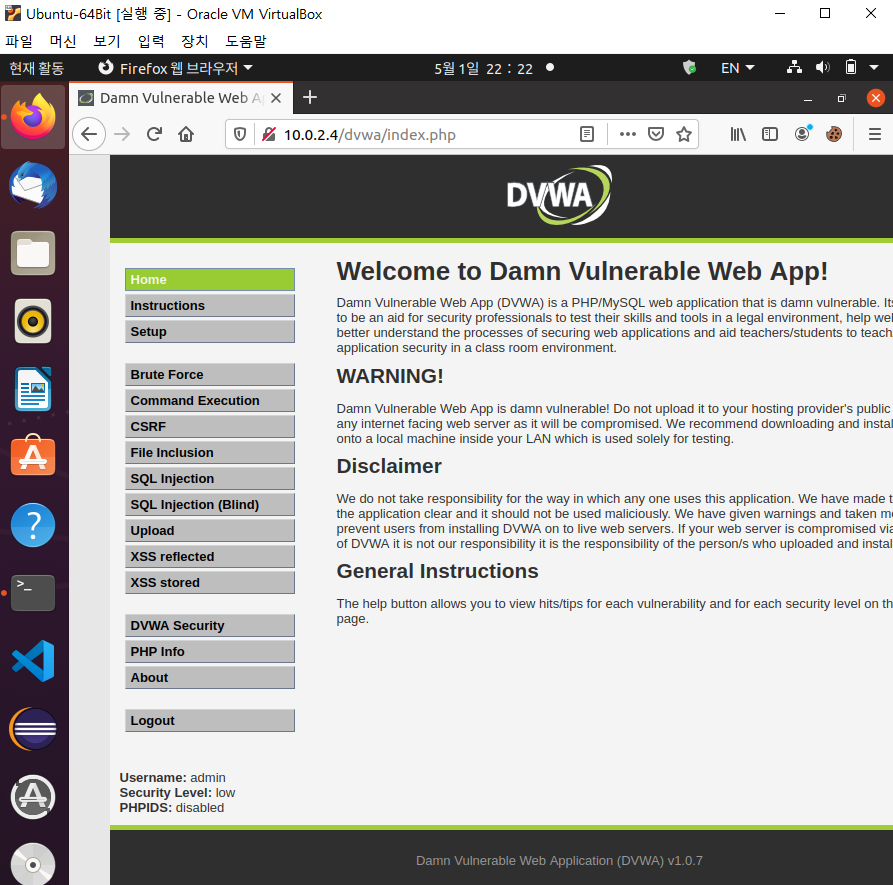Toggle reader view icon in address bar

tap(587, 134)
